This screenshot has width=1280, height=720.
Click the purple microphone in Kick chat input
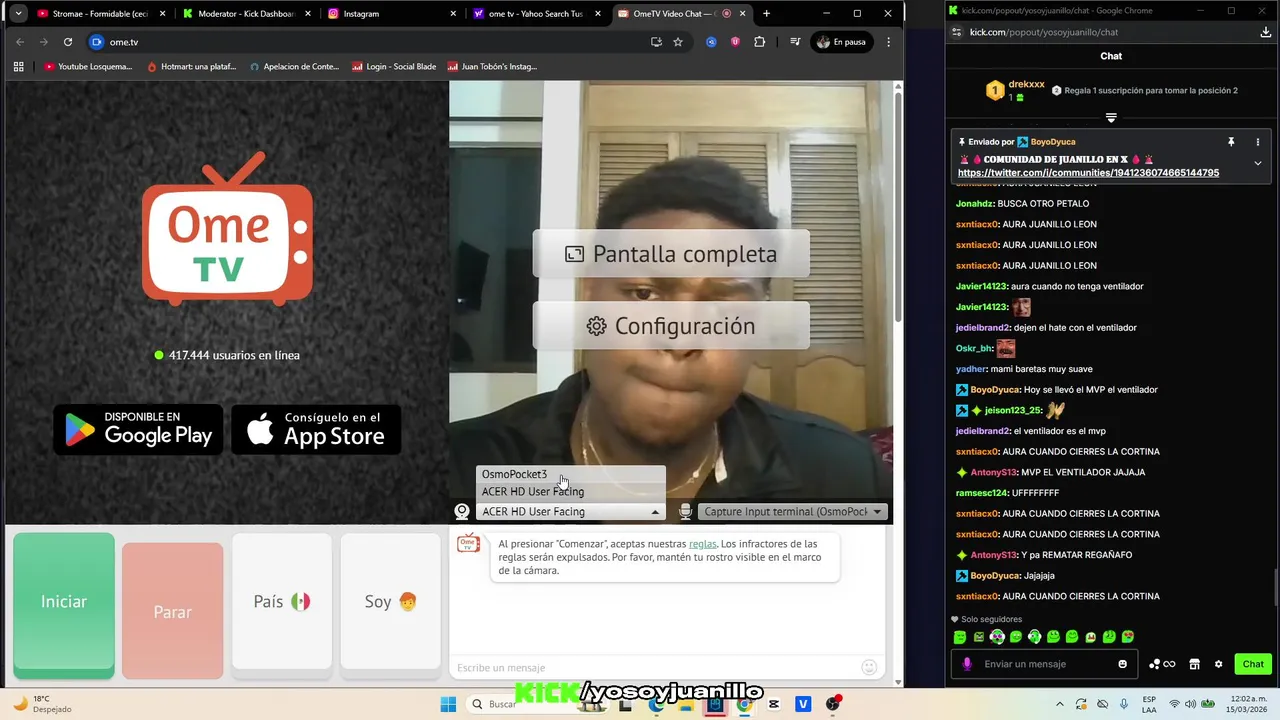point(967,664)
